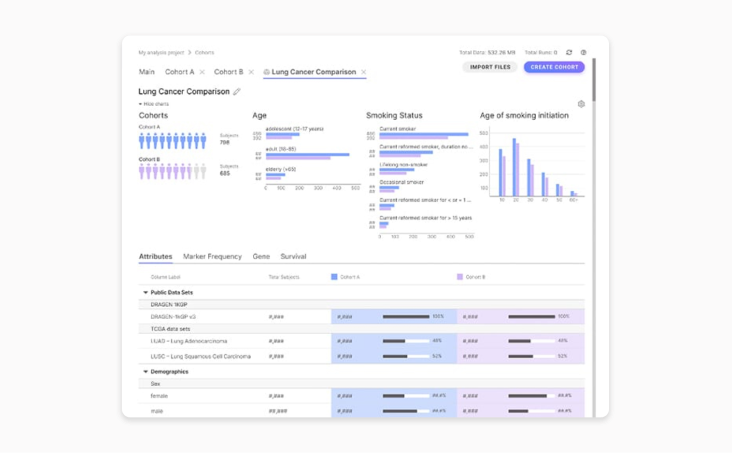Image resolution: width=732 pixels, height=453 pixels.
Task: Click the Create Cohort button
Action: (554, 67)
